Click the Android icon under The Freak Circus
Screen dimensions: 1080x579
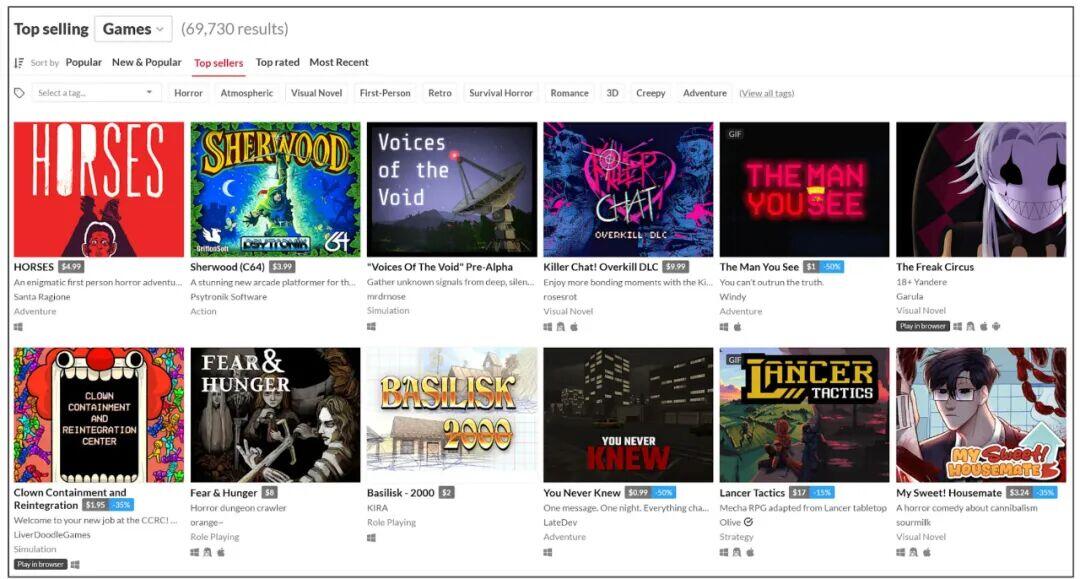[996, 326]
